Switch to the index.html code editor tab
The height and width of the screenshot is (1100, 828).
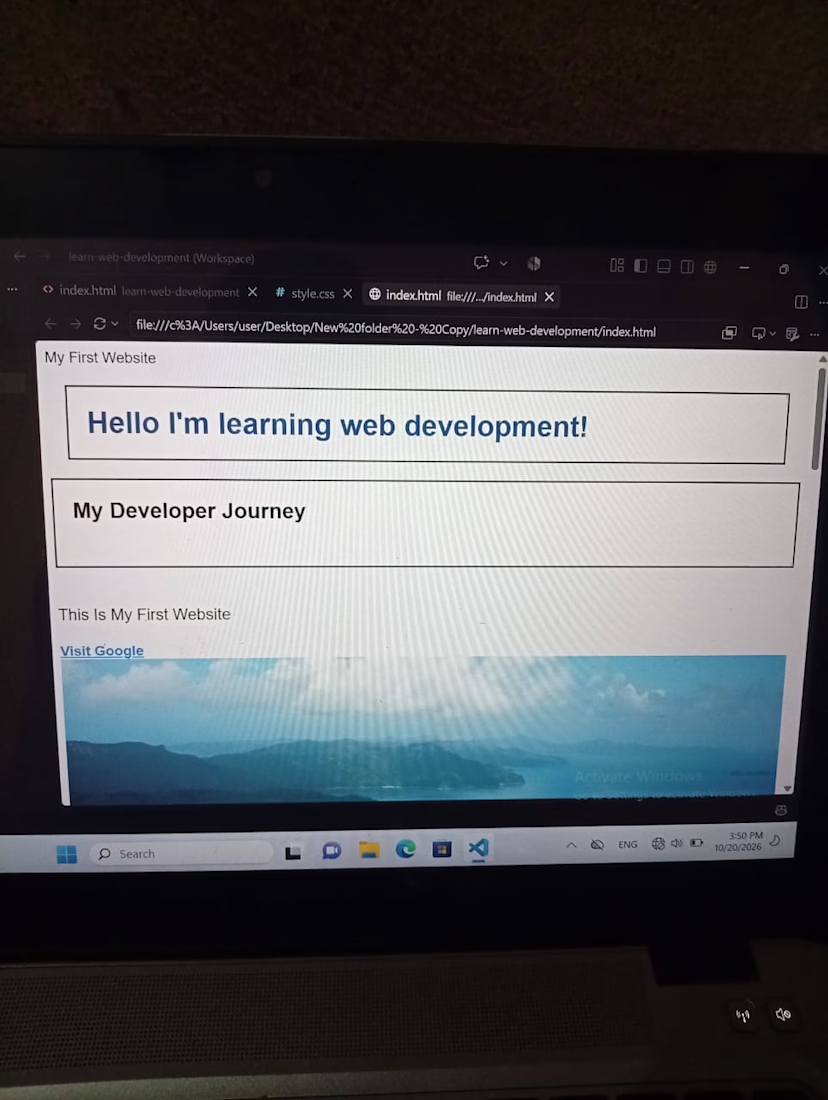pyautogui.click(x=140, y=291)
